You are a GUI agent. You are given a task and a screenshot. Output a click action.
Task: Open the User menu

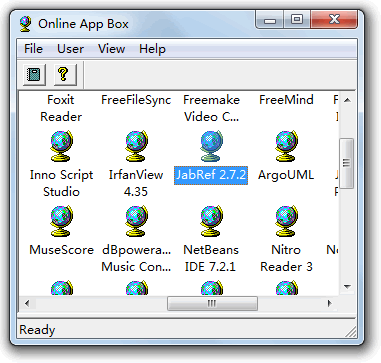click(70, 49)
